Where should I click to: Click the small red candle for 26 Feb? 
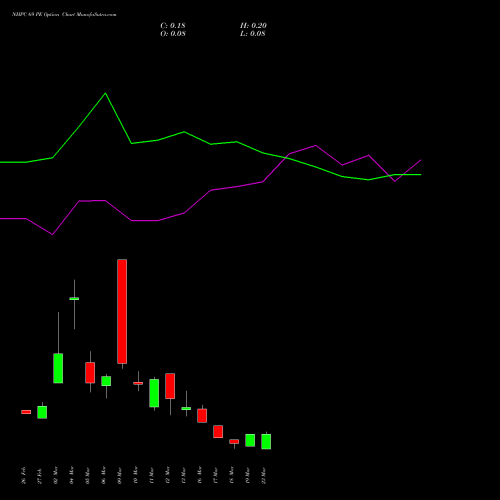(x=26, y=412)
